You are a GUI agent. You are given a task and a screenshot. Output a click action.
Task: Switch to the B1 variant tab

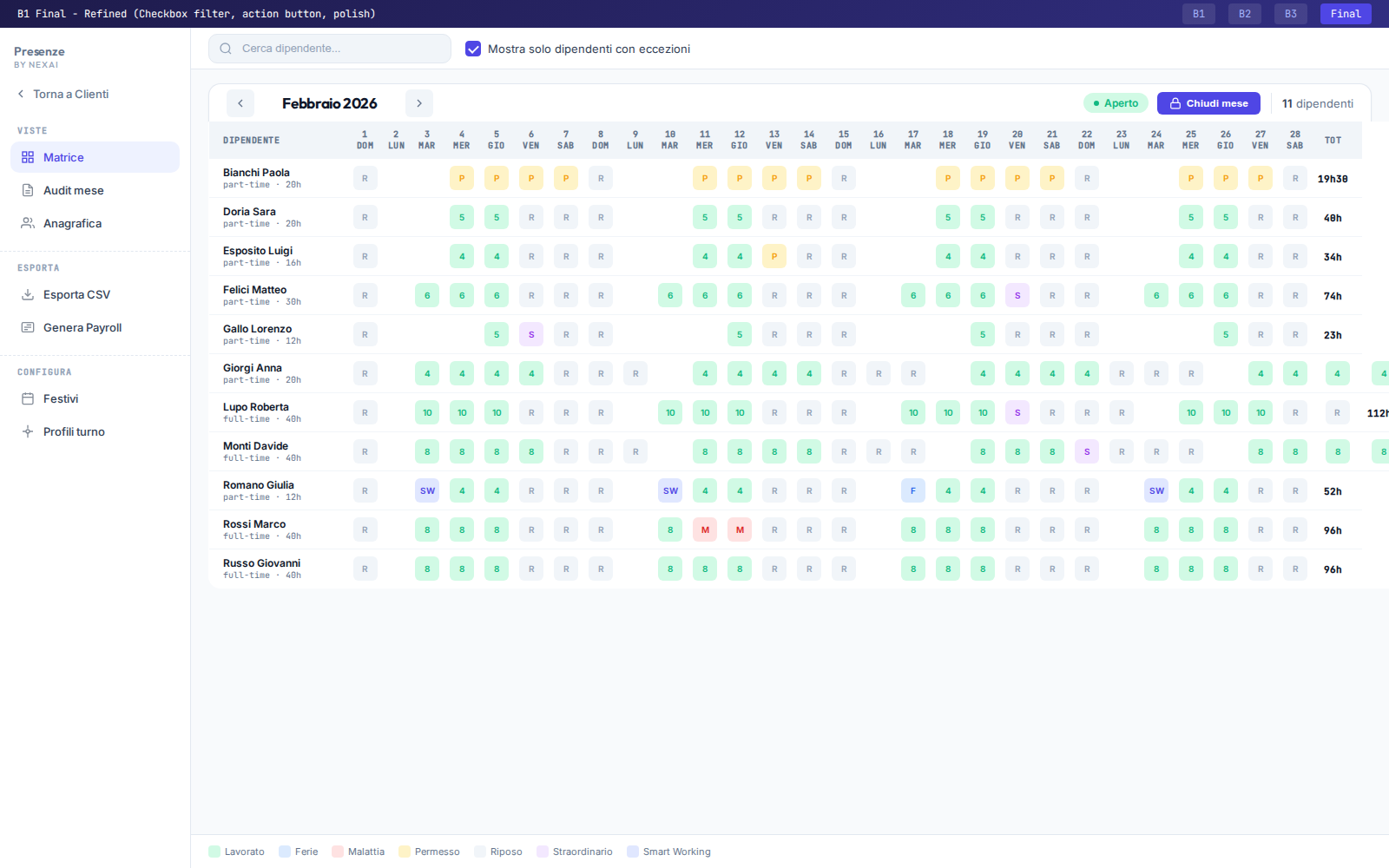(x=1199, y=14)
